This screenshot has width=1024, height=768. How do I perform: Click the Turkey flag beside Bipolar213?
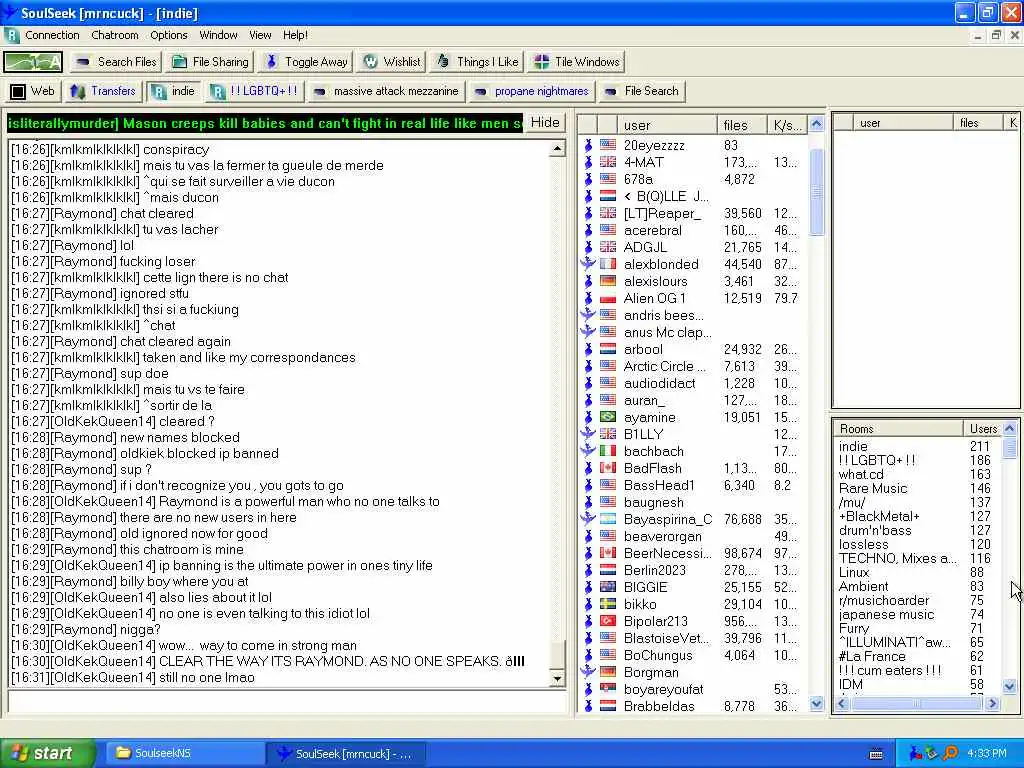pyautogui.click(x=608, y=621)
